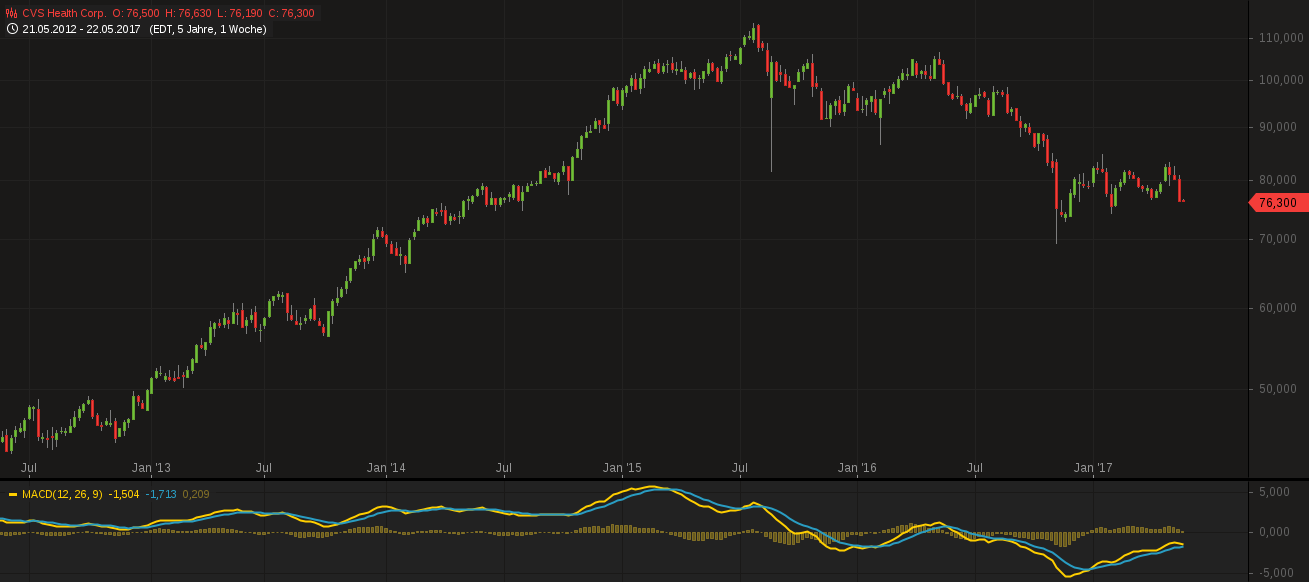Viewport: 1309px width, 582px height.
Task: Click the Jan '15 time axis label
Action: (622, 468)
